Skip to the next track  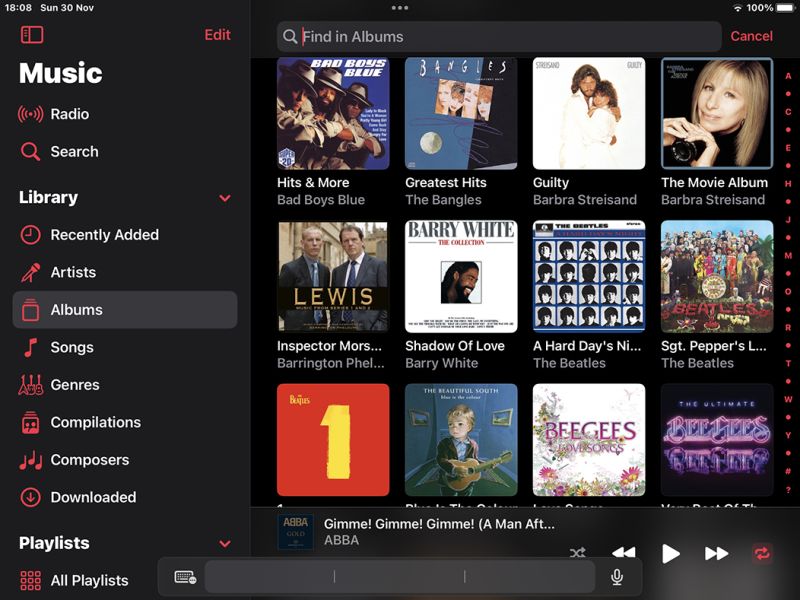point(716,553)
